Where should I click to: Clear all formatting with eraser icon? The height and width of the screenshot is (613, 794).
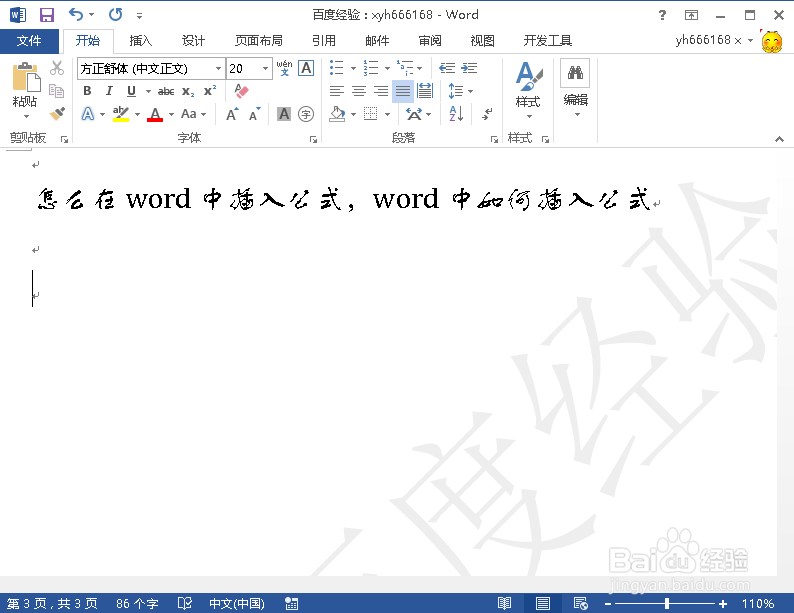click(242, 91)
